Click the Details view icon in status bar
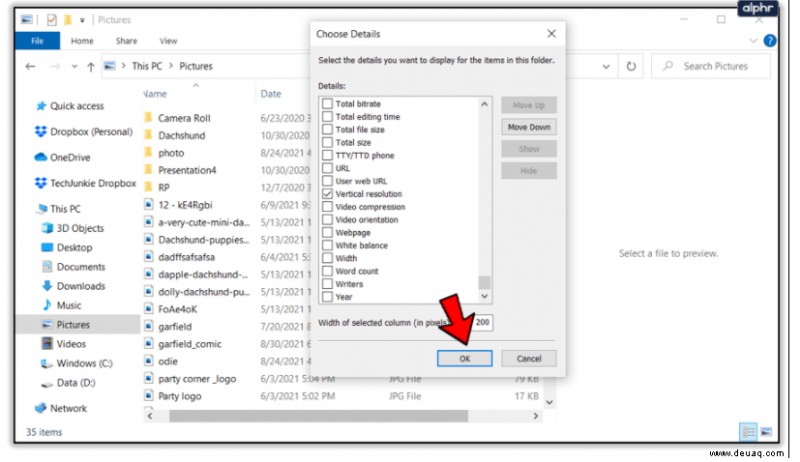Screen dimensions: 800x462 coord(748,432)
